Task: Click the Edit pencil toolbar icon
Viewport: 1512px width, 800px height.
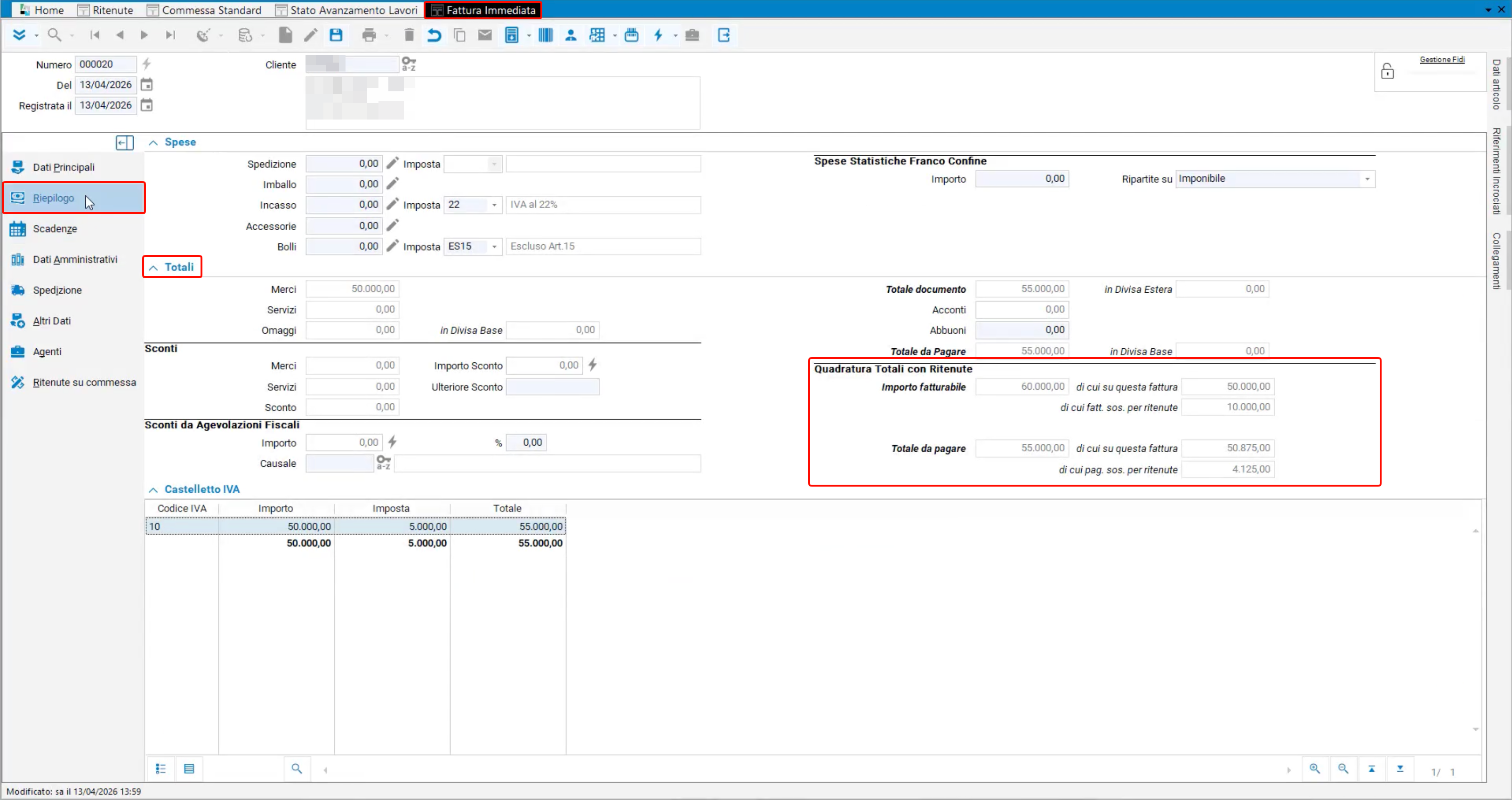Action: (x=311, y=35)
